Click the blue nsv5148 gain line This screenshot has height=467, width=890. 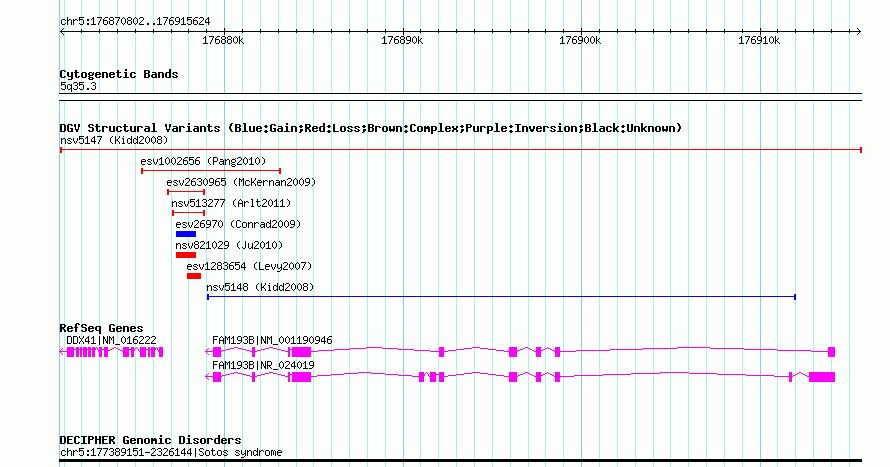501,297
